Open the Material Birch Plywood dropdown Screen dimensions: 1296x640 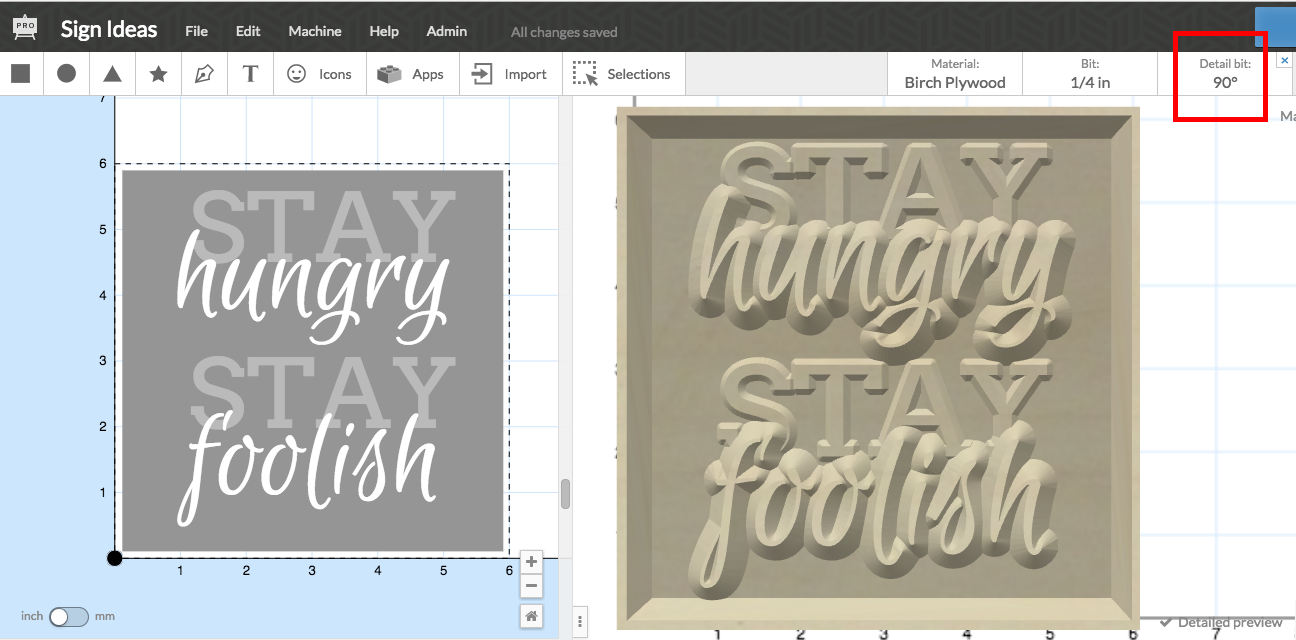954,74
